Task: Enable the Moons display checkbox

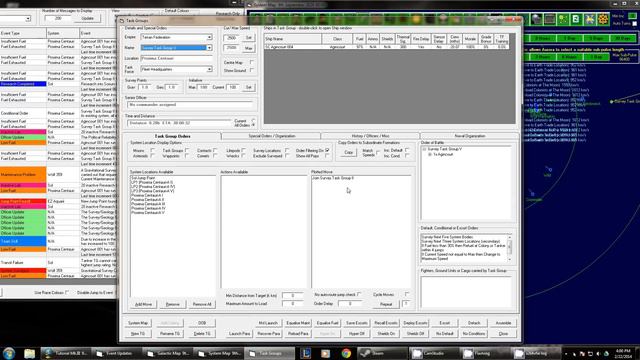Action: point(152,151)
